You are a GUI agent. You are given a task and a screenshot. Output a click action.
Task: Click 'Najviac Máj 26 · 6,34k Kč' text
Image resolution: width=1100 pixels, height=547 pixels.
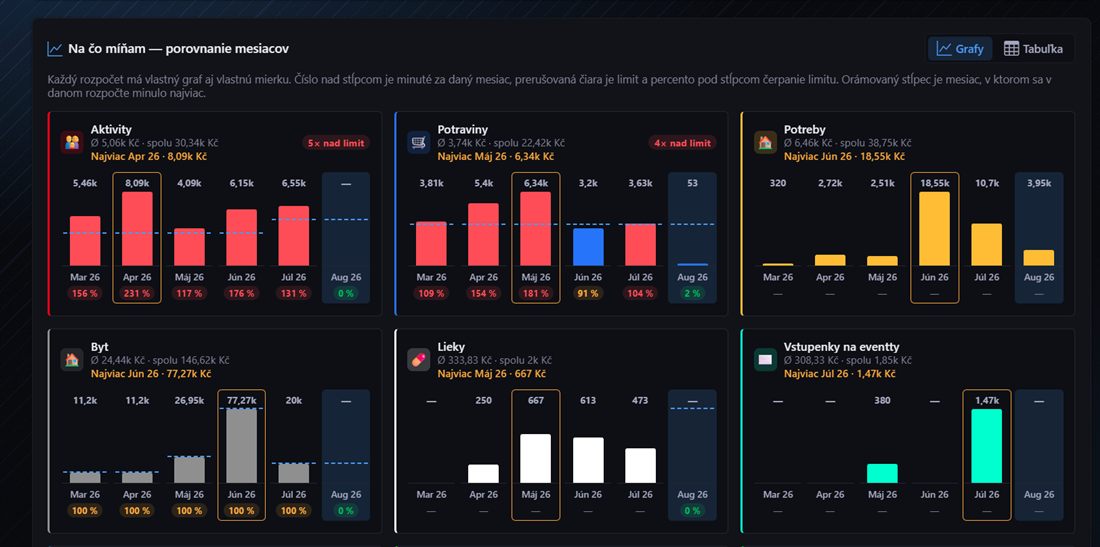click(x=496, y=156)
